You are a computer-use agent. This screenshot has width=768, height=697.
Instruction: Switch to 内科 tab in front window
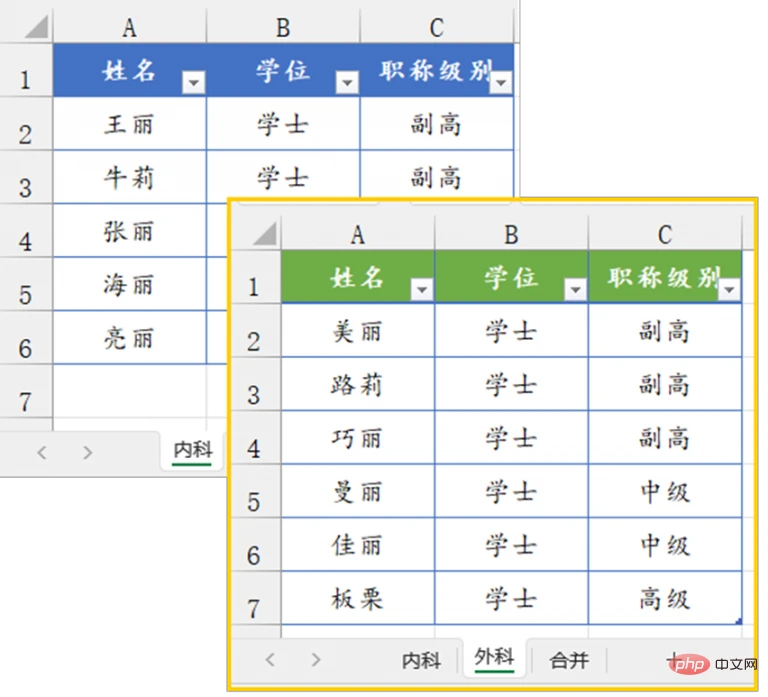click(421, 660)
